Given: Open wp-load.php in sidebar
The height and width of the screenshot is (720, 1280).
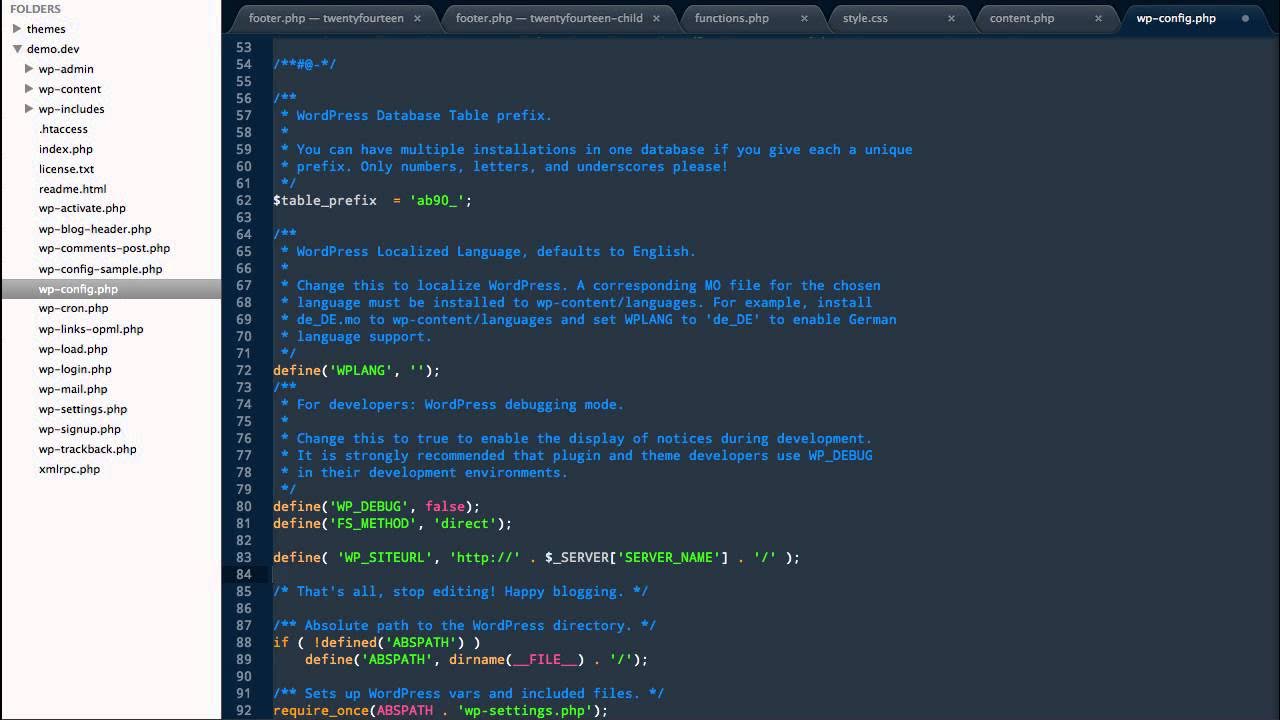Looking at the screenshot, I should pyautogui.click(x=73, y=349).
